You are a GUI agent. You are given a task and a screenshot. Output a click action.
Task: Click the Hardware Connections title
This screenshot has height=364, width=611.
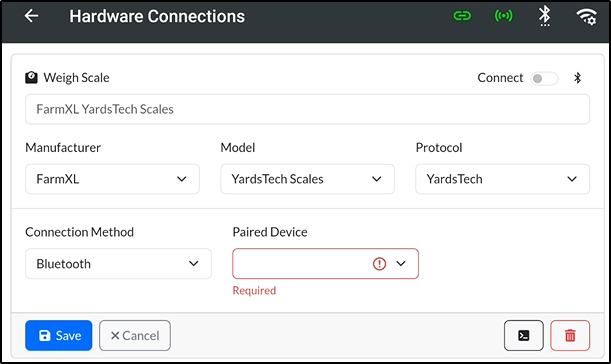[x=157, y=16]
